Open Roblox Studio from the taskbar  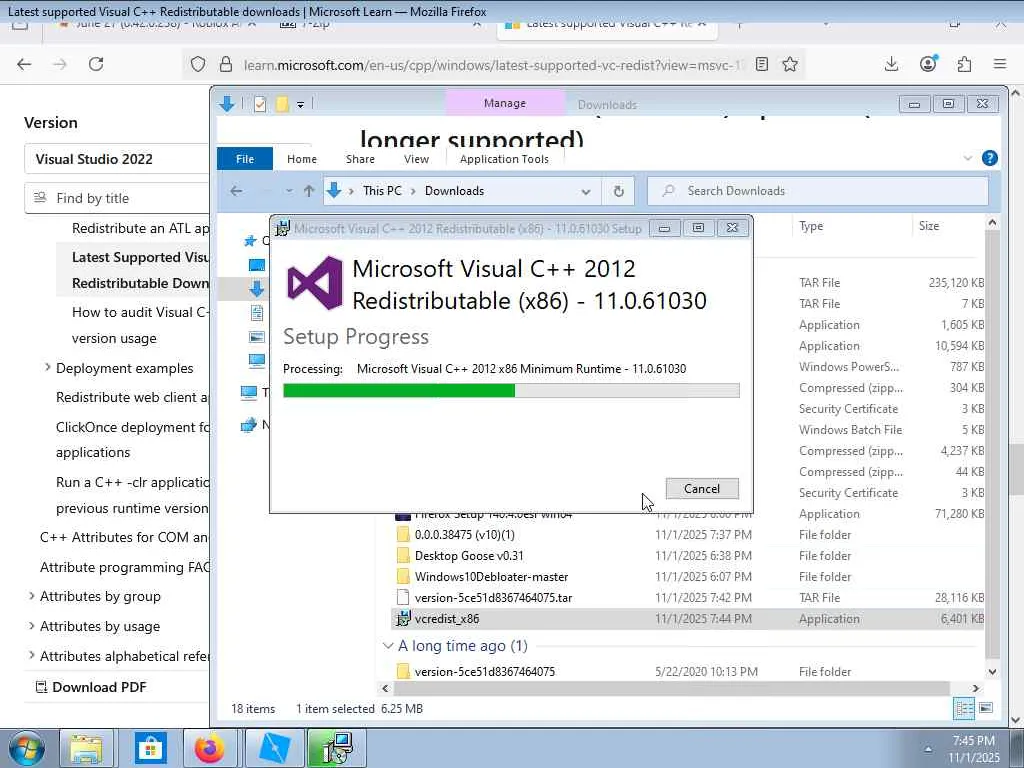(274, 748)
